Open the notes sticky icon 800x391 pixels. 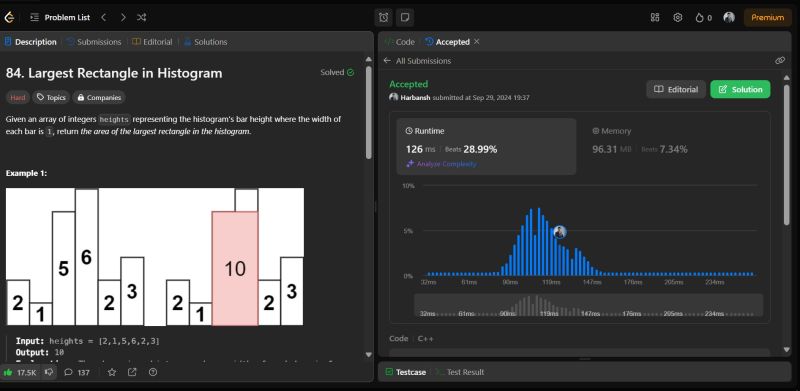(405, 17)
